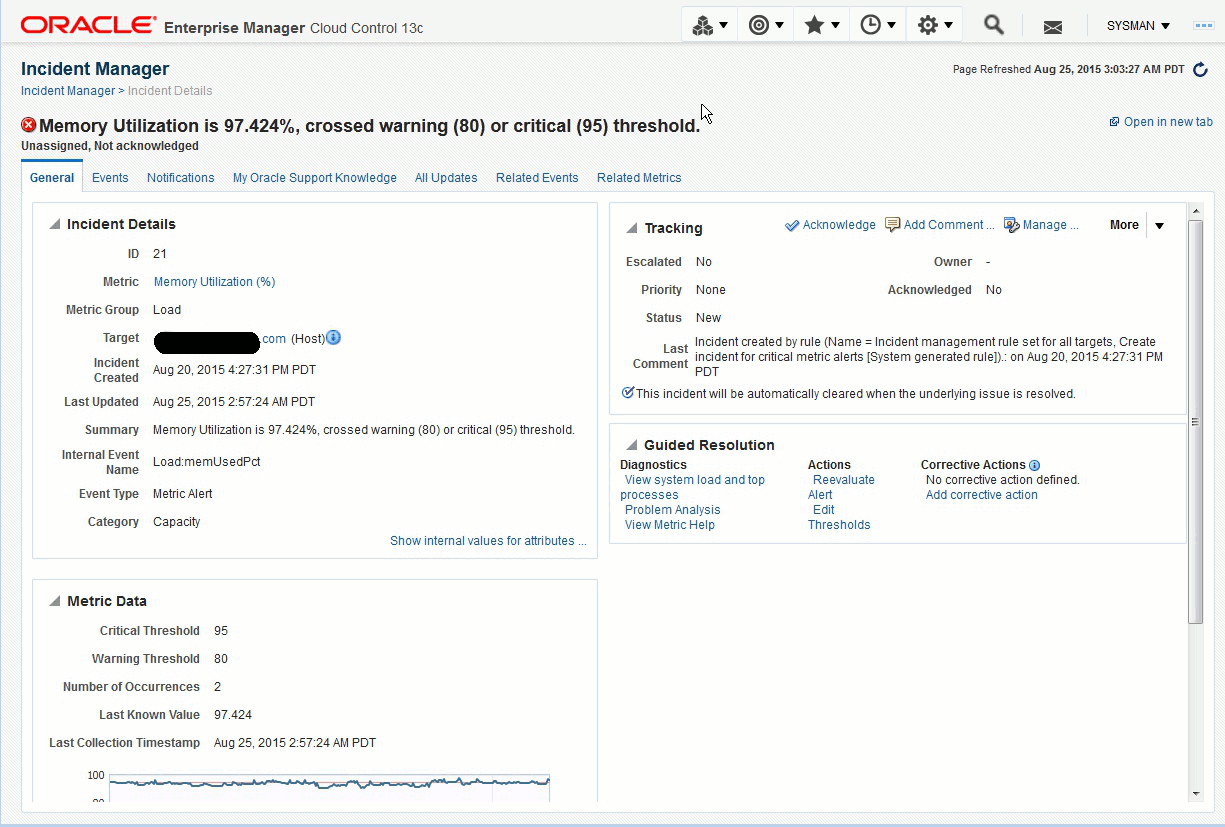The height and width of the screenshot is (827, 1225).
Task: Click the right pane vertical scrollbar thumb
Action: tap(1195, 422)
